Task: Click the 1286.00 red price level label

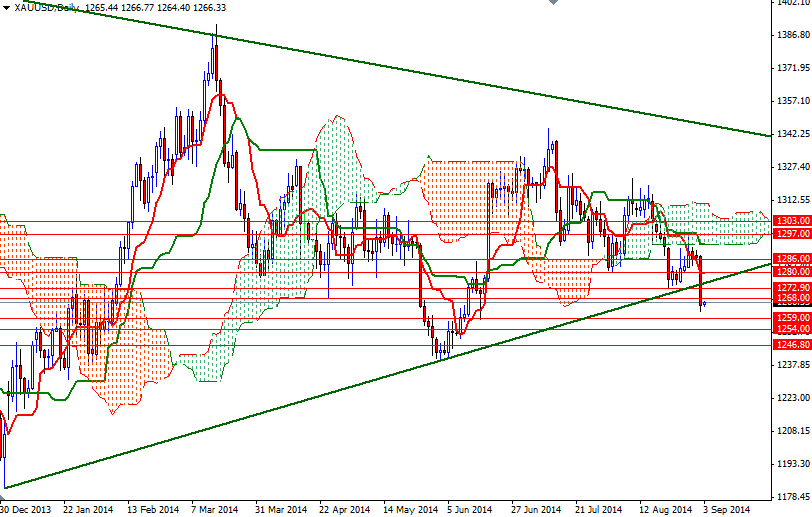Action: pyautogui.click(x=791, y=258)
